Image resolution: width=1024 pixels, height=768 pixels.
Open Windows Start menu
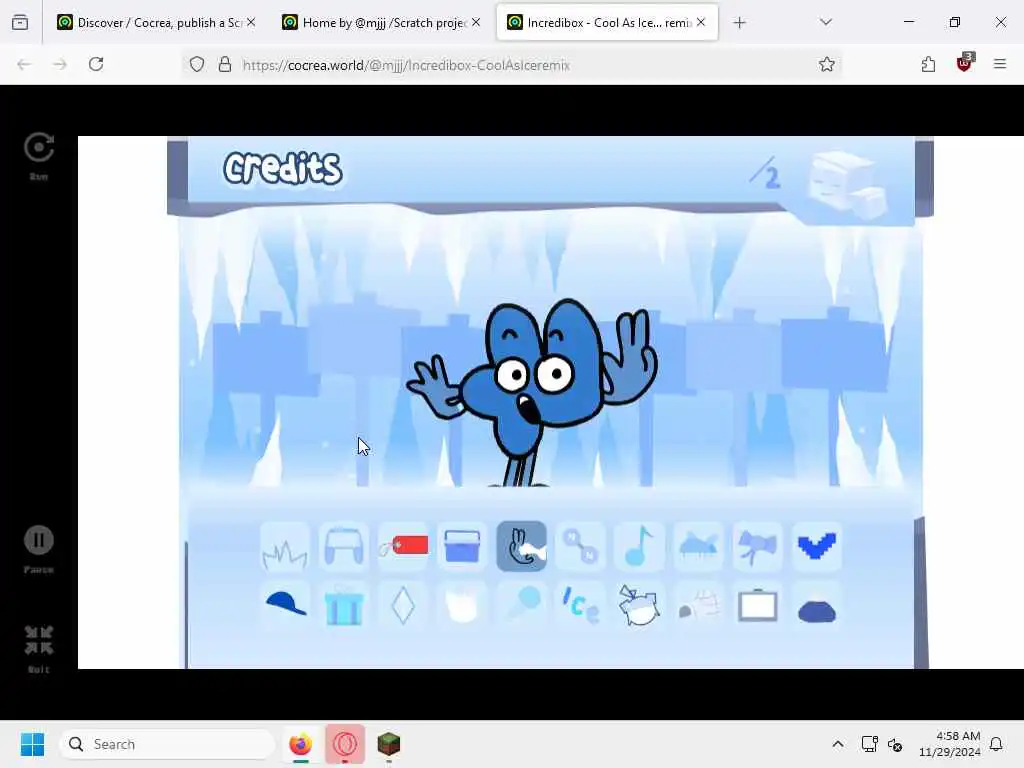[32, 744]
